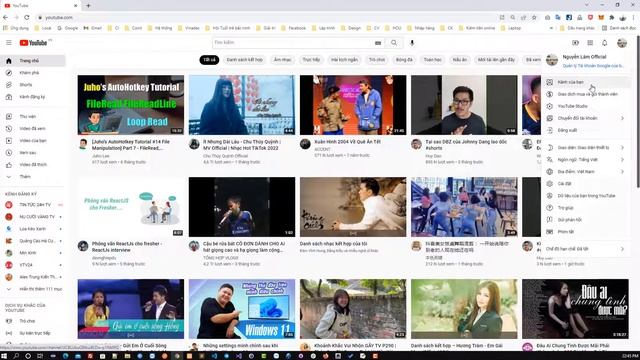Open Kênh của bạn in account menu
Viewport: 640px width, 360px height.
(586, 82)
